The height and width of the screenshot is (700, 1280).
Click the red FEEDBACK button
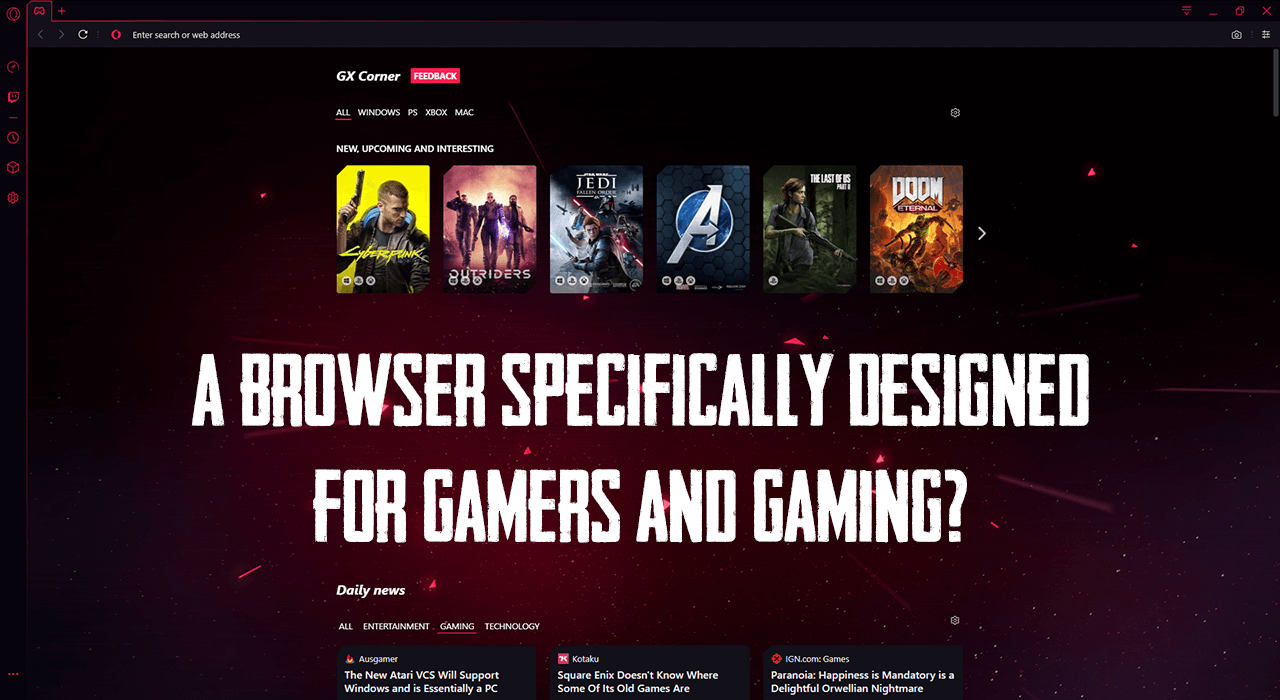435,76
